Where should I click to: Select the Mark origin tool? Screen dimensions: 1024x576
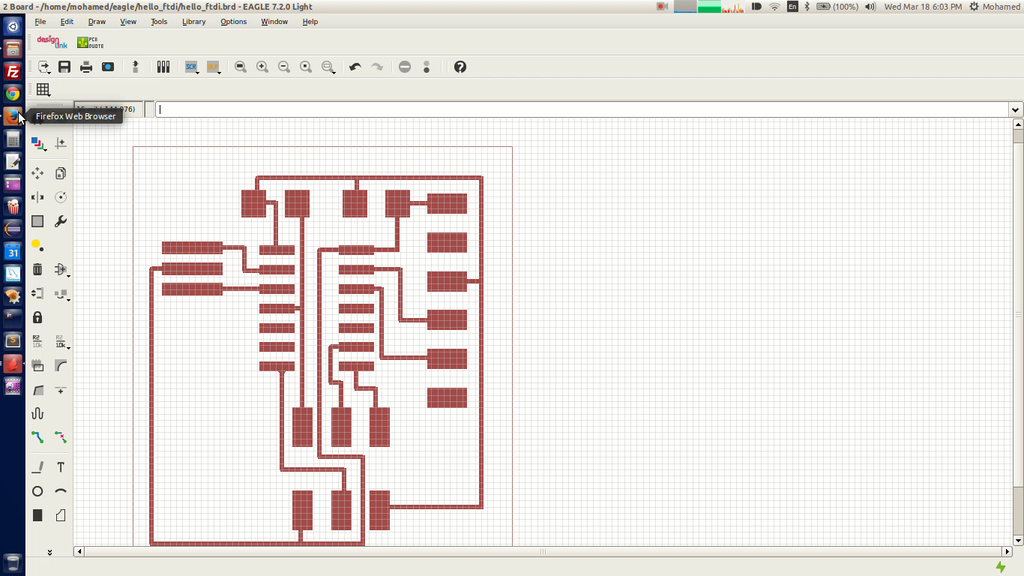(61, 143)
